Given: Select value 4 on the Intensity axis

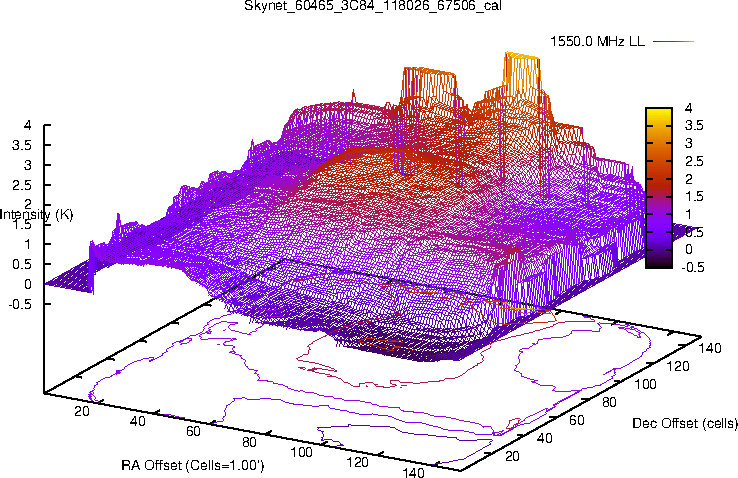Looking at the screenshot, I should tap(28, 125).
